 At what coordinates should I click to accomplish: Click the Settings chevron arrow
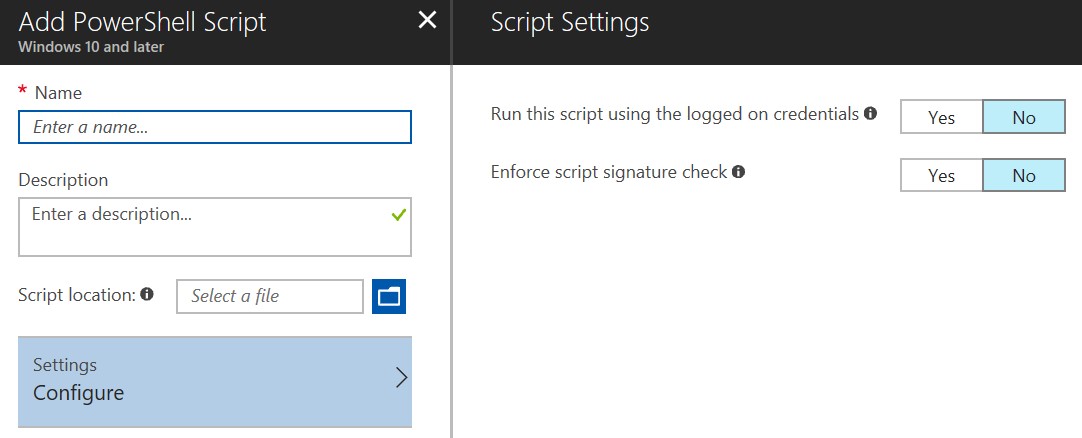pos(401,377)
